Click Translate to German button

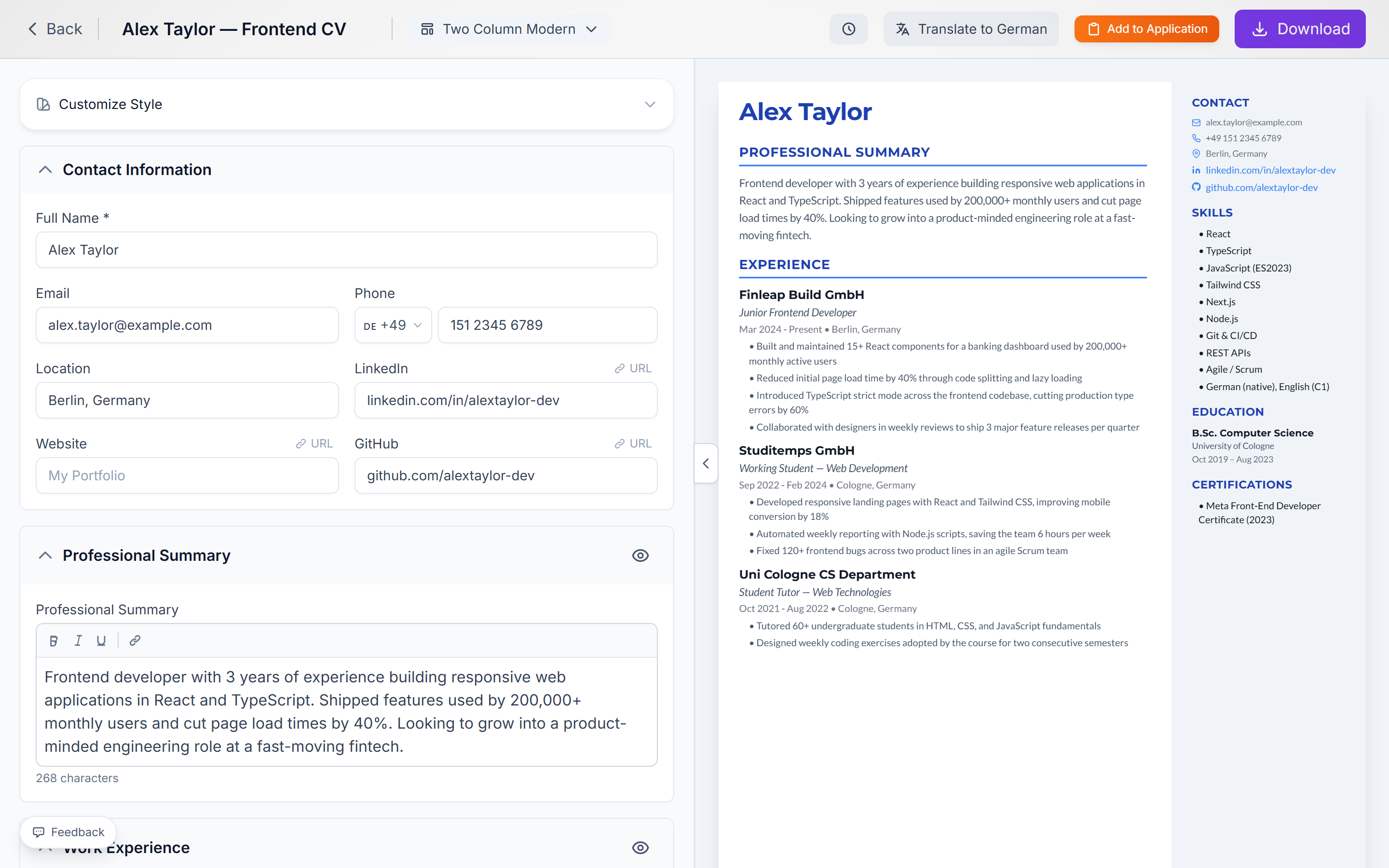(971, 29)
